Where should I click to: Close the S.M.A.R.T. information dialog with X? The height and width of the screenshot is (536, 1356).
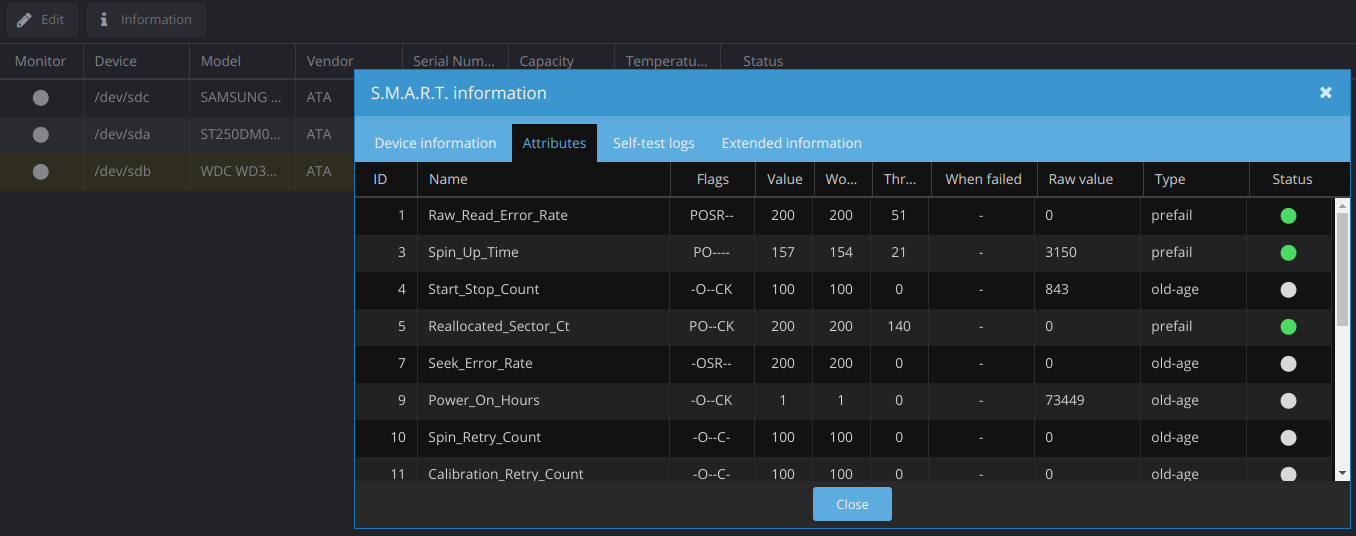click(1326, 92)
